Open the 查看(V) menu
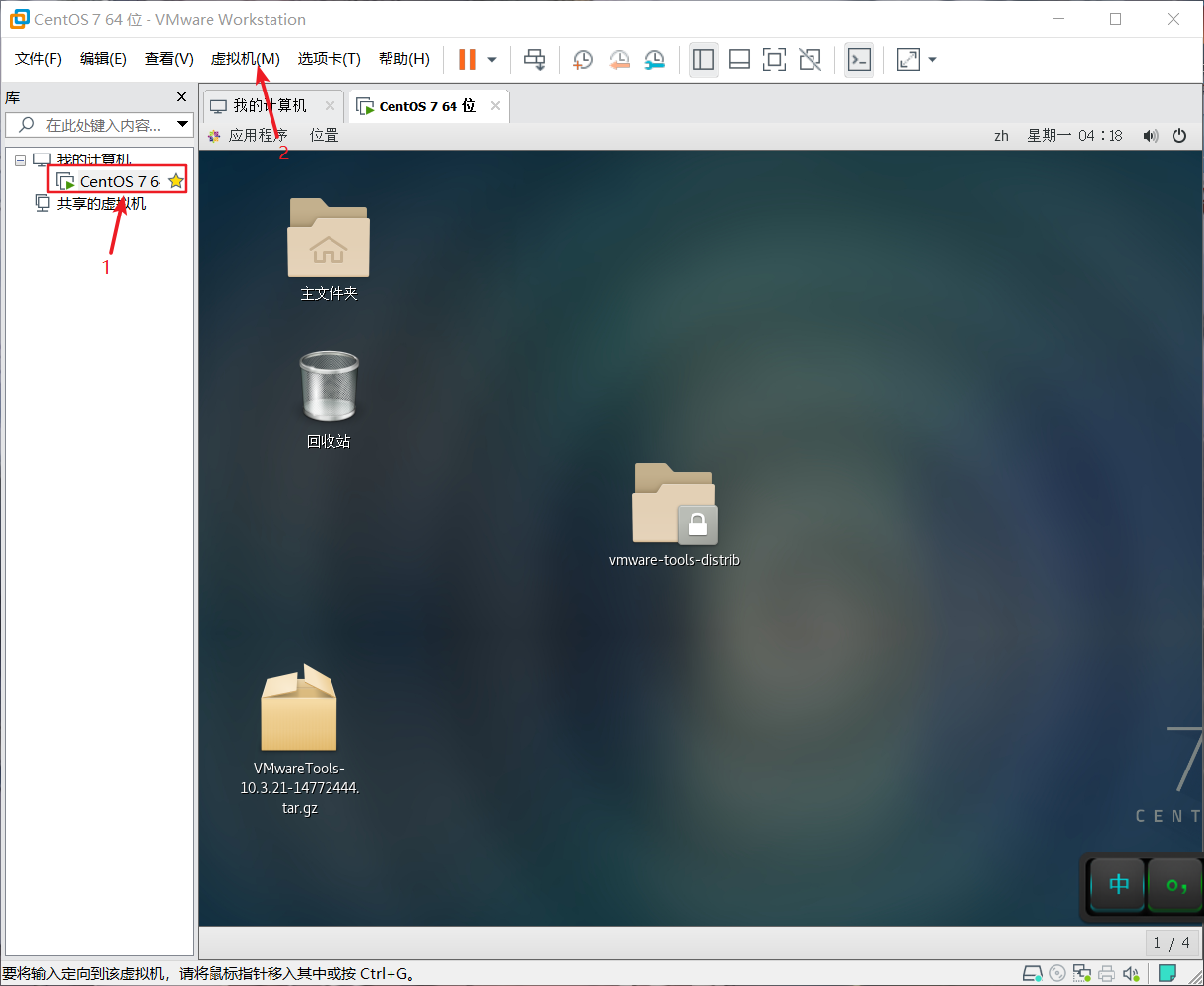1204x986 pixels. [169, 59]
